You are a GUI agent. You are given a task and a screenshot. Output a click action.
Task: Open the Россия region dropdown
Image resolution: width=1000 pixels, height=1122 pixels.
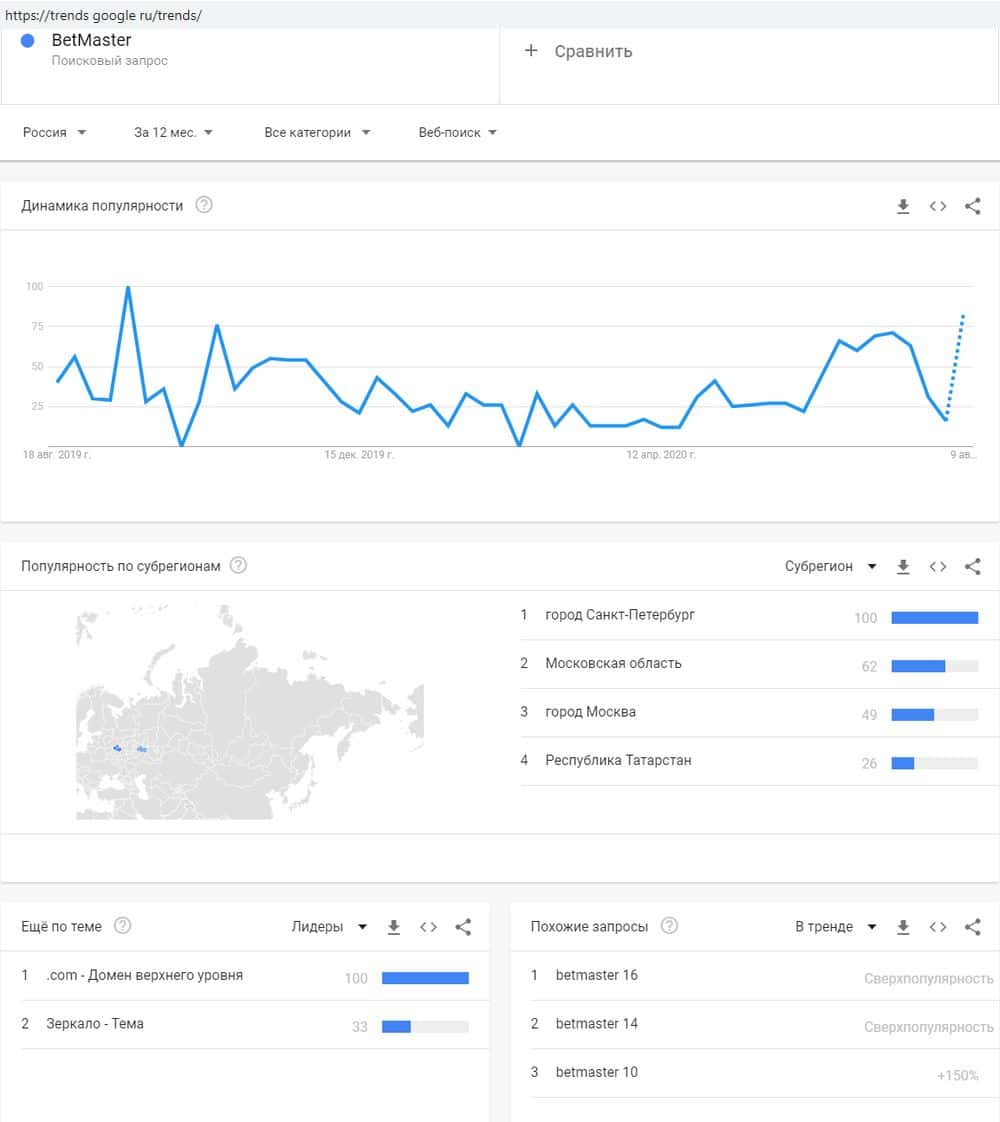click(54, 132)
